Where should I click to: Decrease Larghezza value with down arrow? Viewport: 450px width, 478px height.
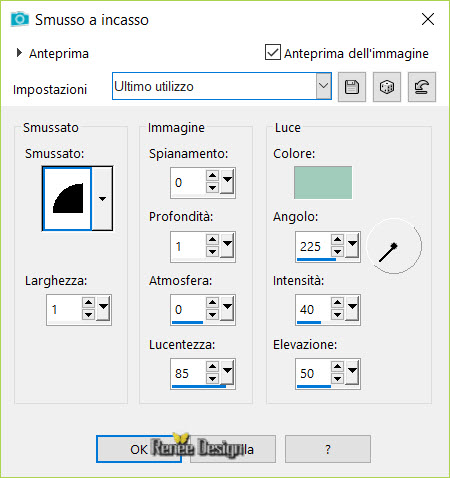88,315
